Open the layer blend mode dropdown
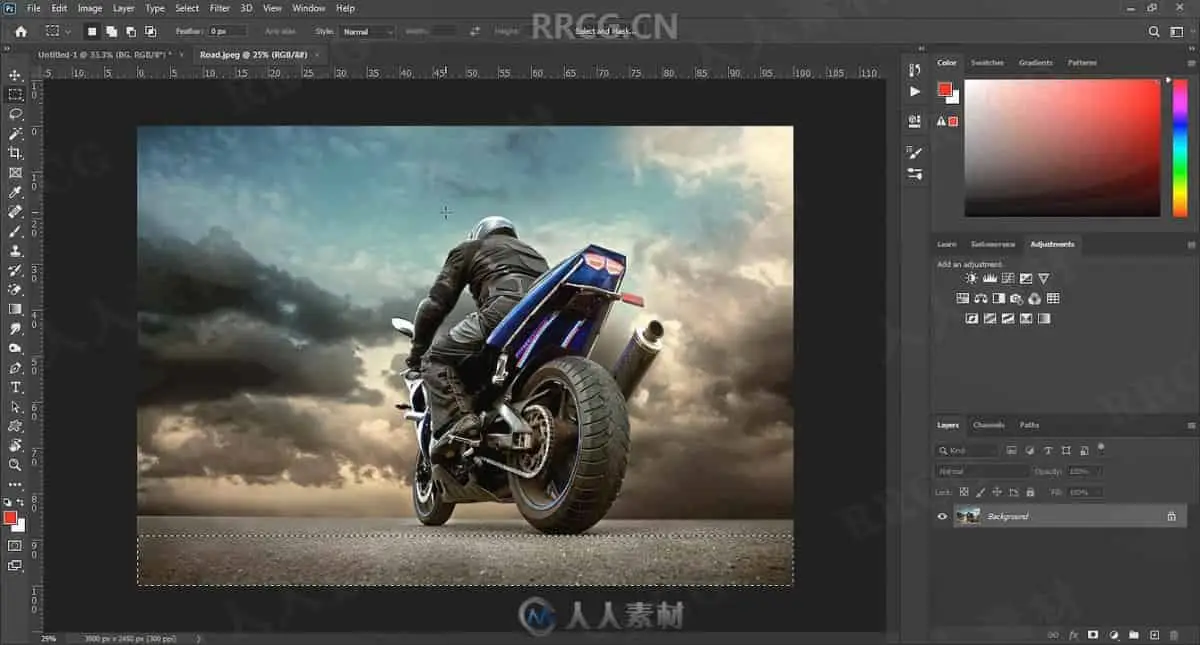1200x645 pixels. click(x=982, y=471)
